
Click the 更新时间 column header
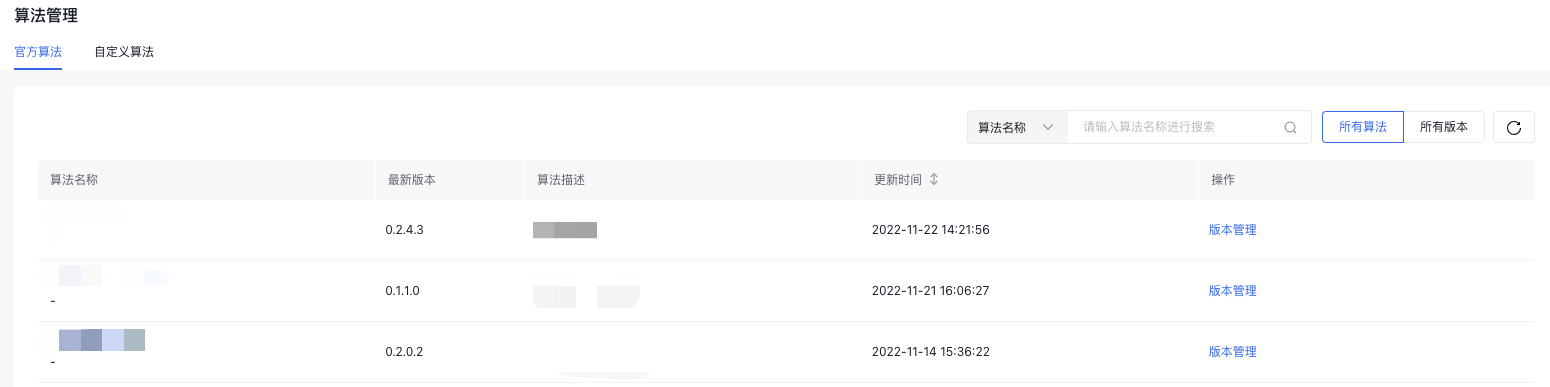coord(898,180)
